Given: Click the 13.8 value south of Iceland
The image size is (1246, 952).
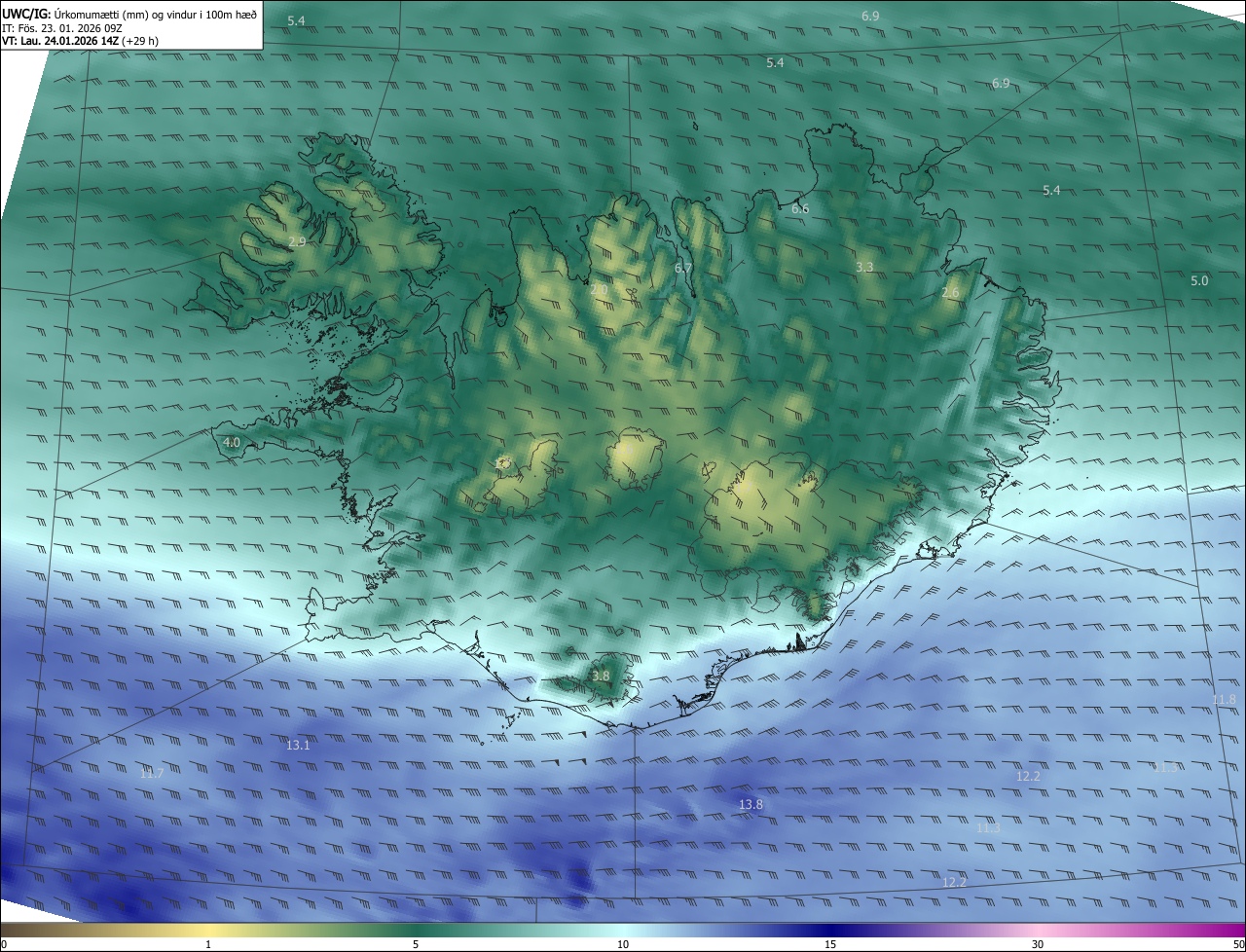Looking at the screenshot, I should [x=751, y=805].
